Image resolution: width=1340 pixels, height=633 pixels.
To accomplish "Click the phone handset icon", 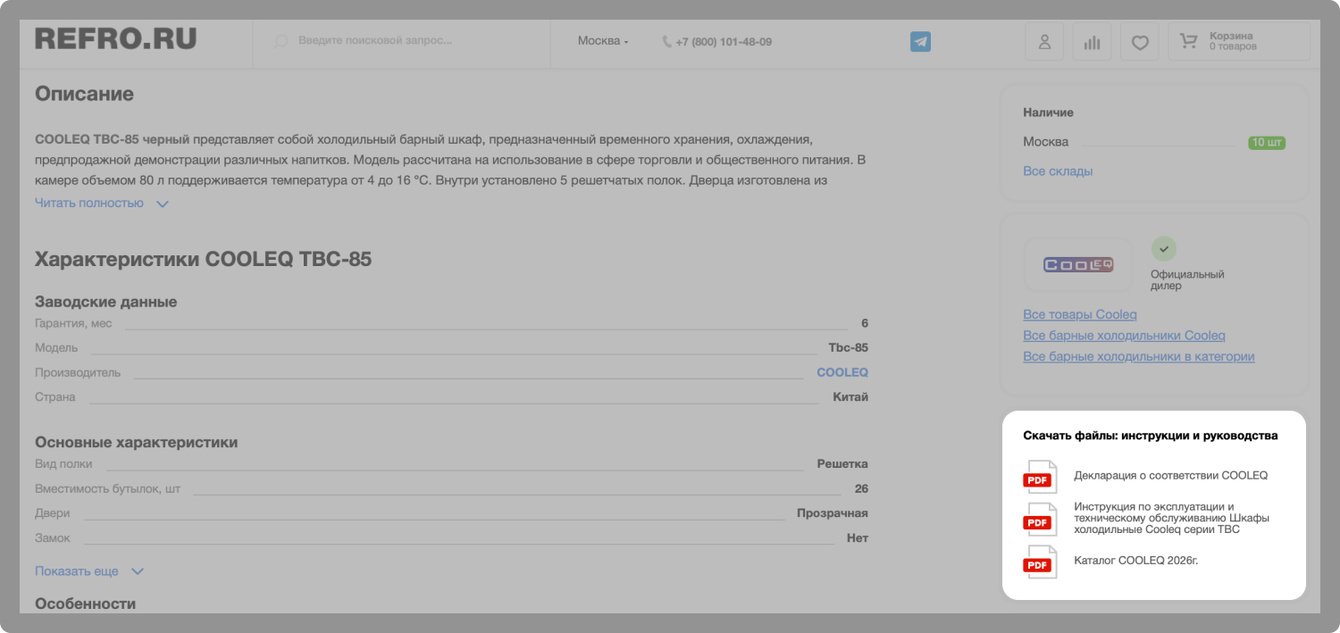I will [667, 42].
